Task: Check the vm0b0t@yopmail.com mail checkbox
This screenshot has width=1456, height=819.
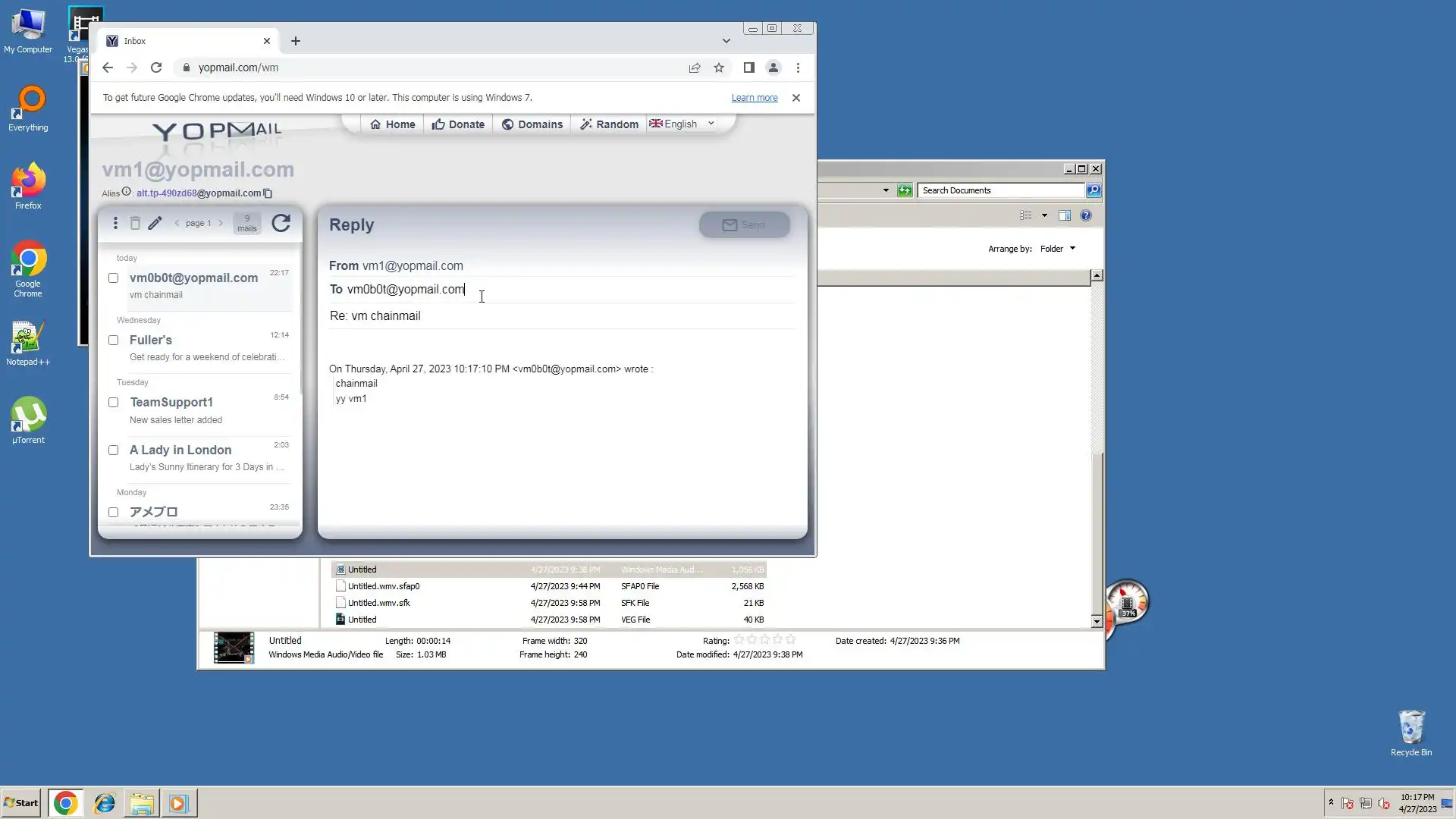Action: pyautogui.click(x=114, y=278)
